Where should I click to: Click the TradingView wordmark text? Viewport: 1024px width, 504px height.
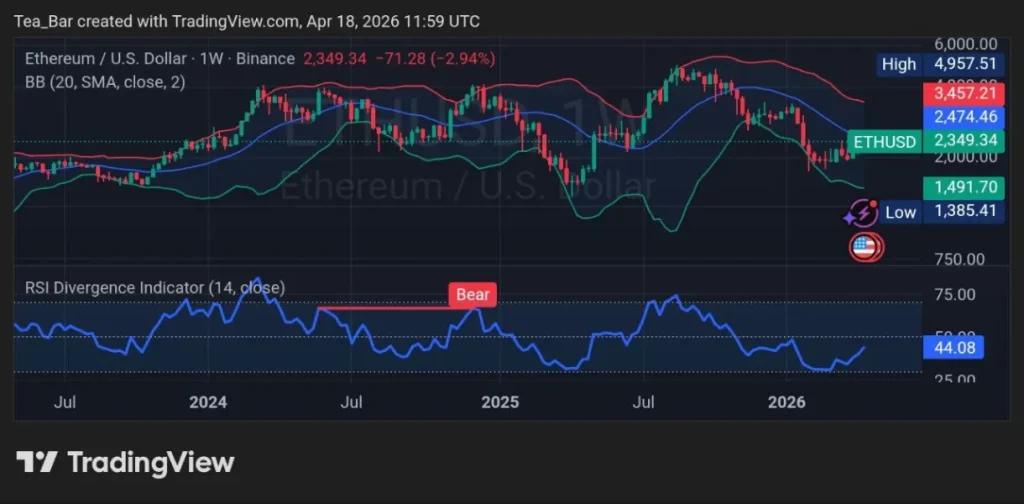pyautogui.click(x=150, y=462)
